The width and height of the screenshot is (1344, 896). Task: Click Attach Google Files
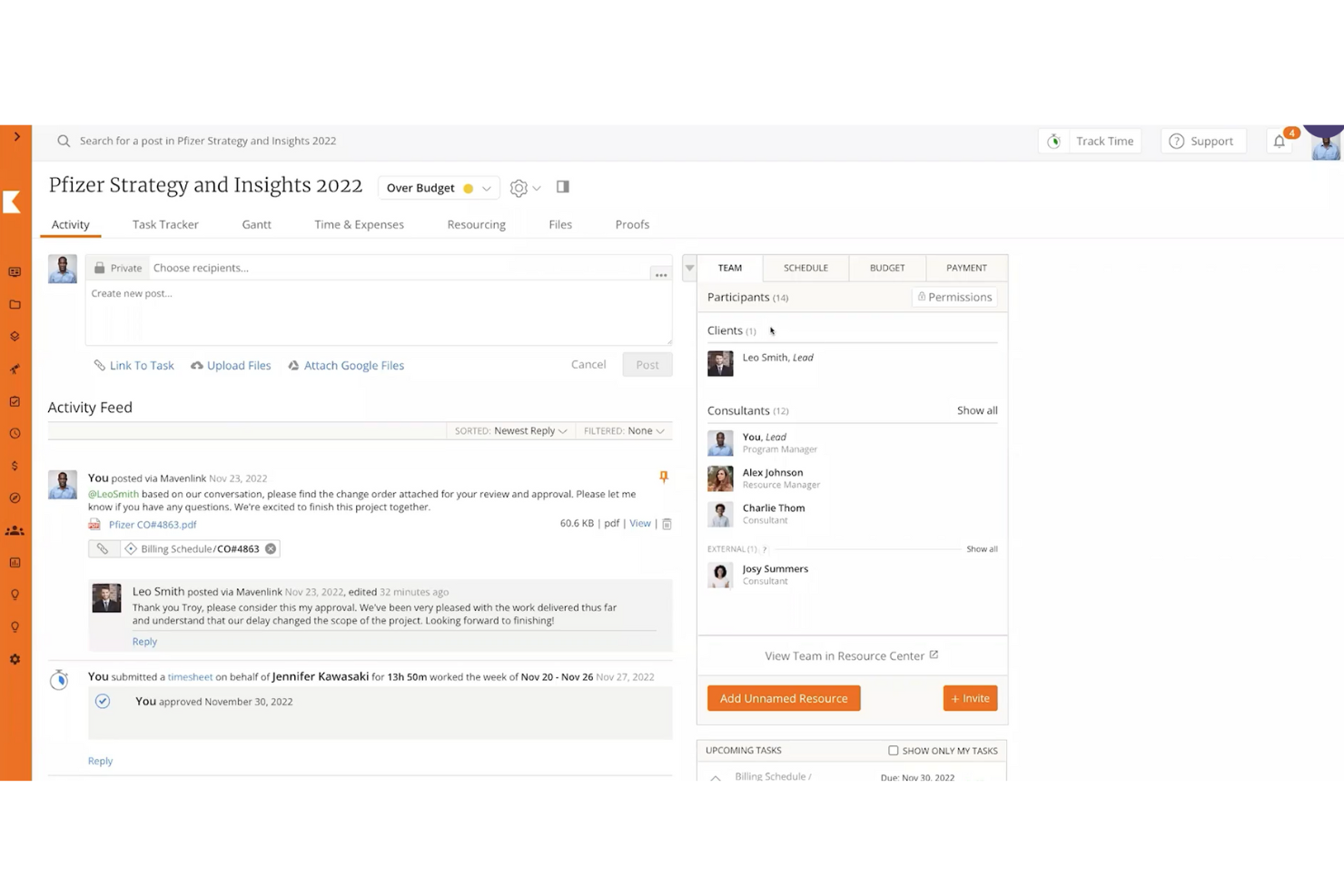[346, 365]
